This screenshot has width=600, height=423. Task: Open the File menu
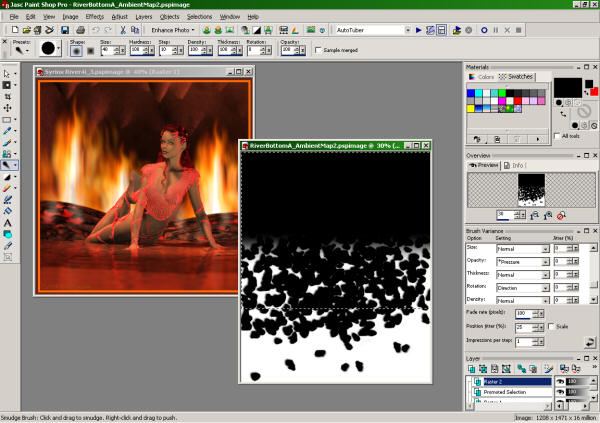14,16
